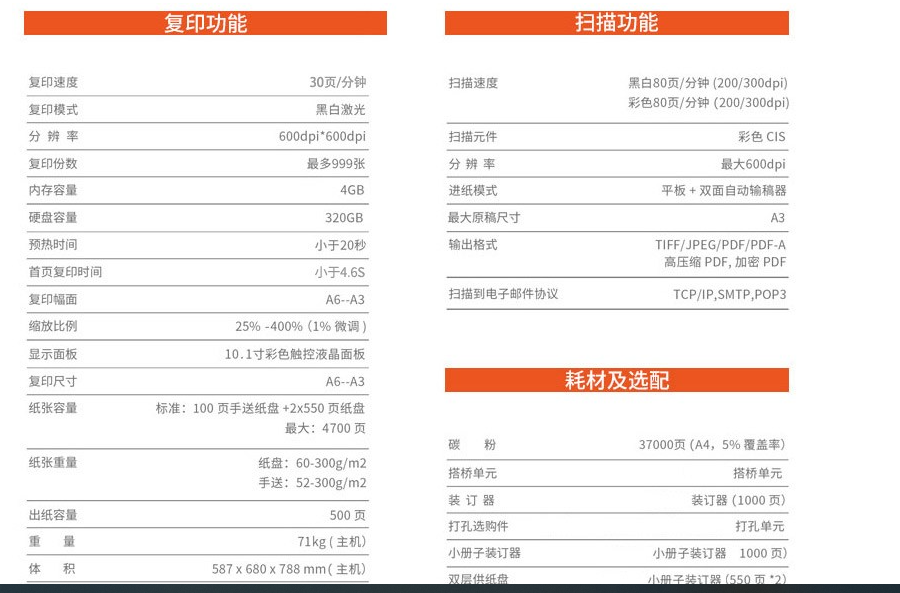This screenshot has height=593, width=900.
Task: Select the 进纸模式 label
Action: pyautogui.click(x=474, y=190)
